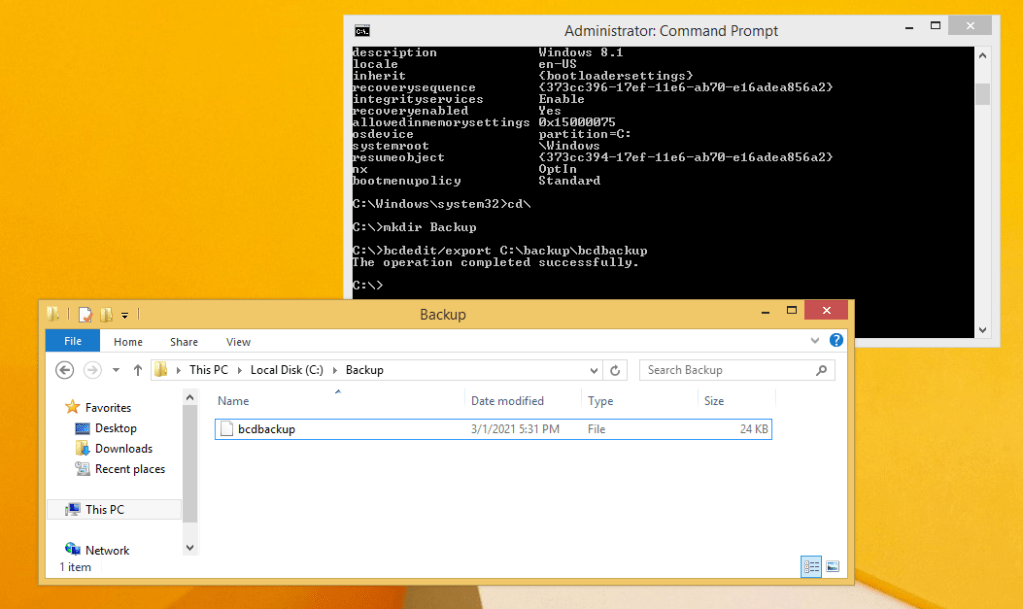The width and height of the screenshot is (1023, 609).
Task: Minimize the Command Prompt window
Action: pyautogui.click(x=909, y=27)
